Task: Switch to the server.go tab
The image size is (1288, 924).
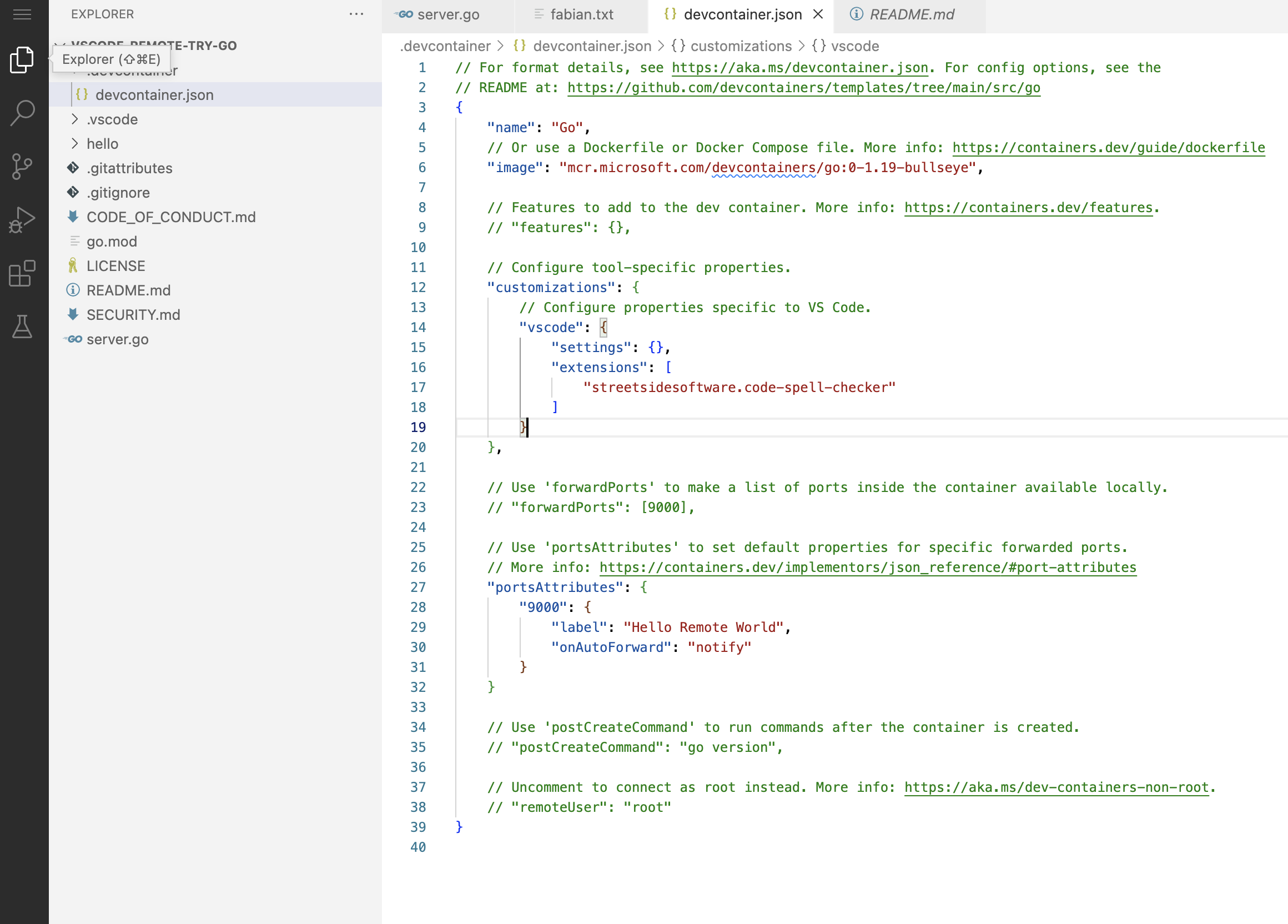Action: click(447, 14)
